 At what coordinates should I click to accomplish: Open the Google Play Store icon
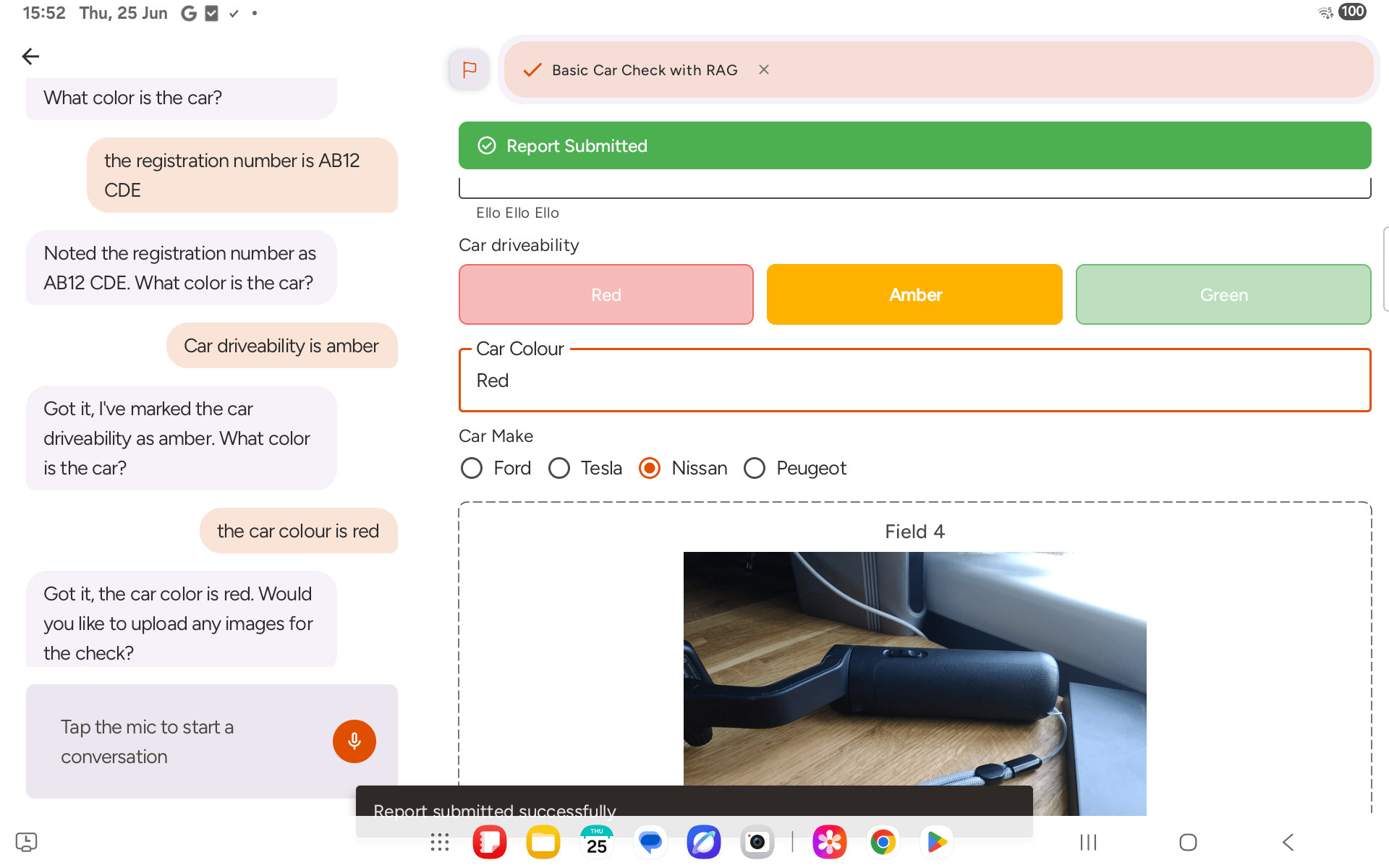pyautogui.click(x=937, y=842)
